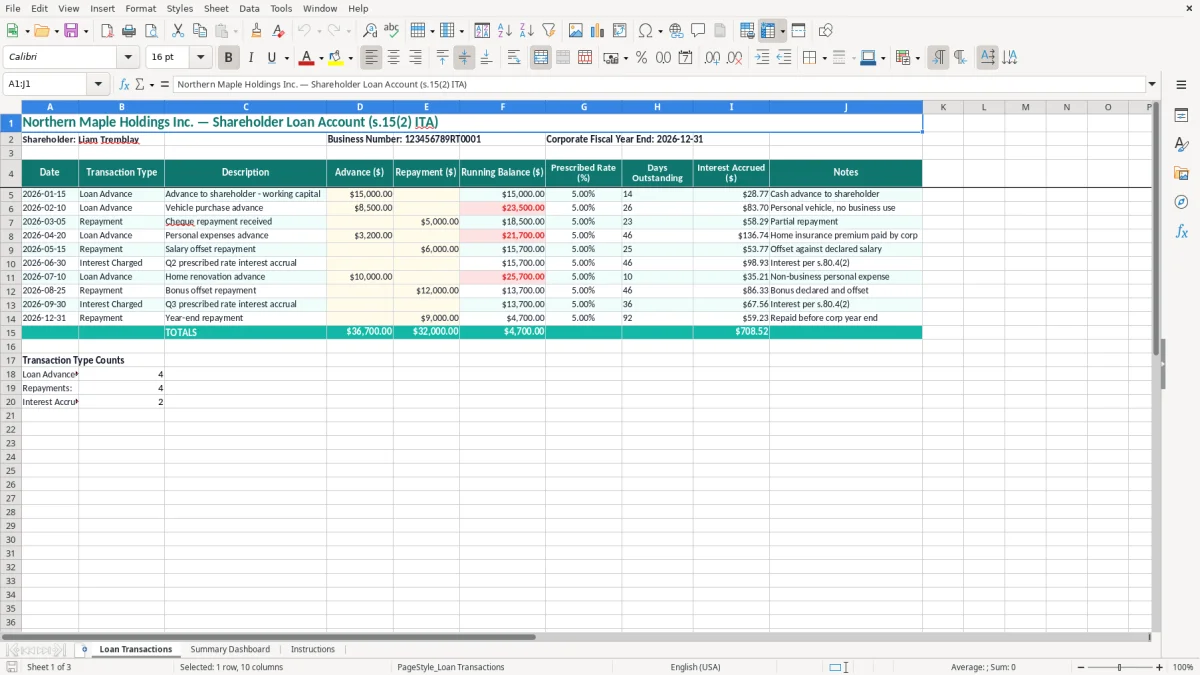Open sidebar Navigator panel
The height and width of the screenshot is (675, 1200).
click(x=1181, y=202)
